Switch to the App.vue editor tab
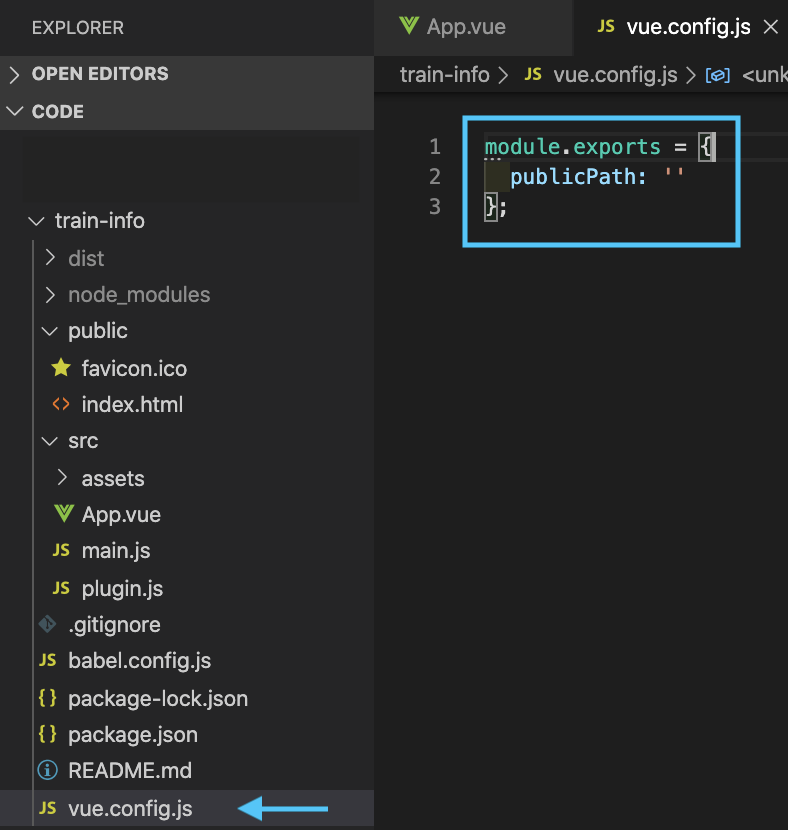This screenshot has height=830, width=788. [466, 27]
